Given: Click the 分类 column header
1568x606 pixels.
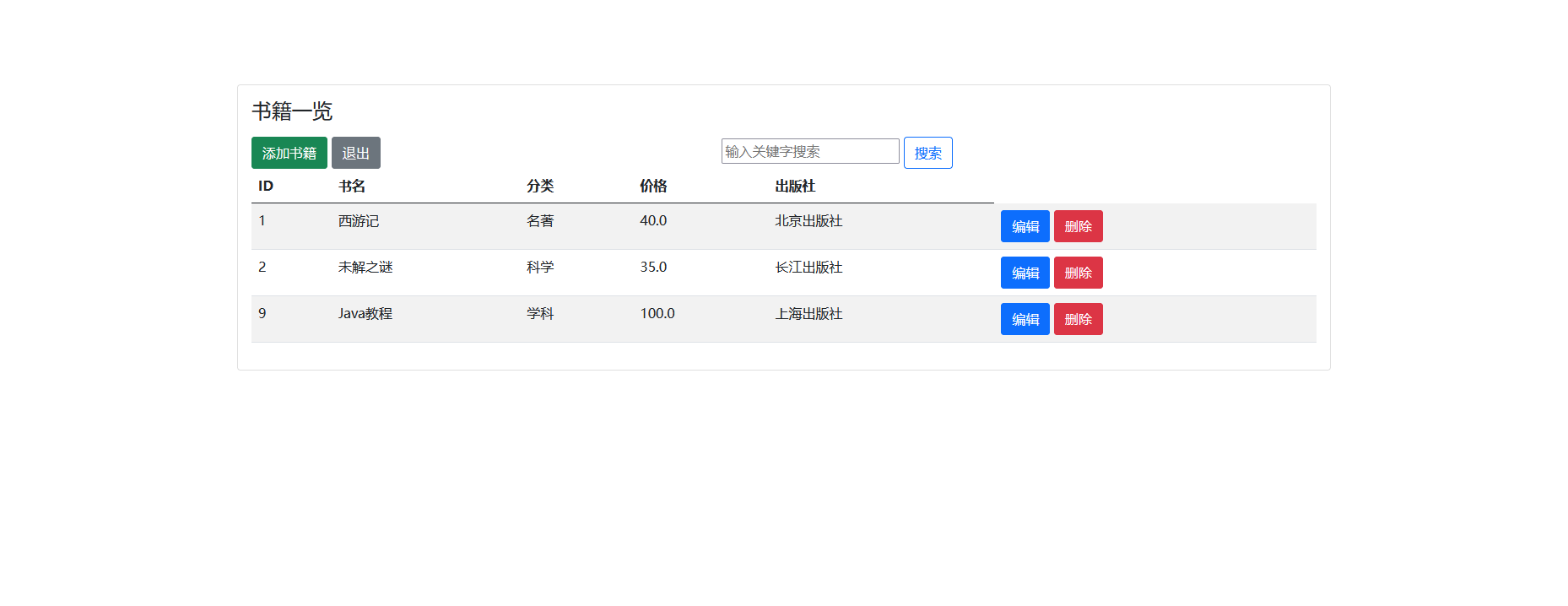Looking at the screenshot, I should click(540, 186).
